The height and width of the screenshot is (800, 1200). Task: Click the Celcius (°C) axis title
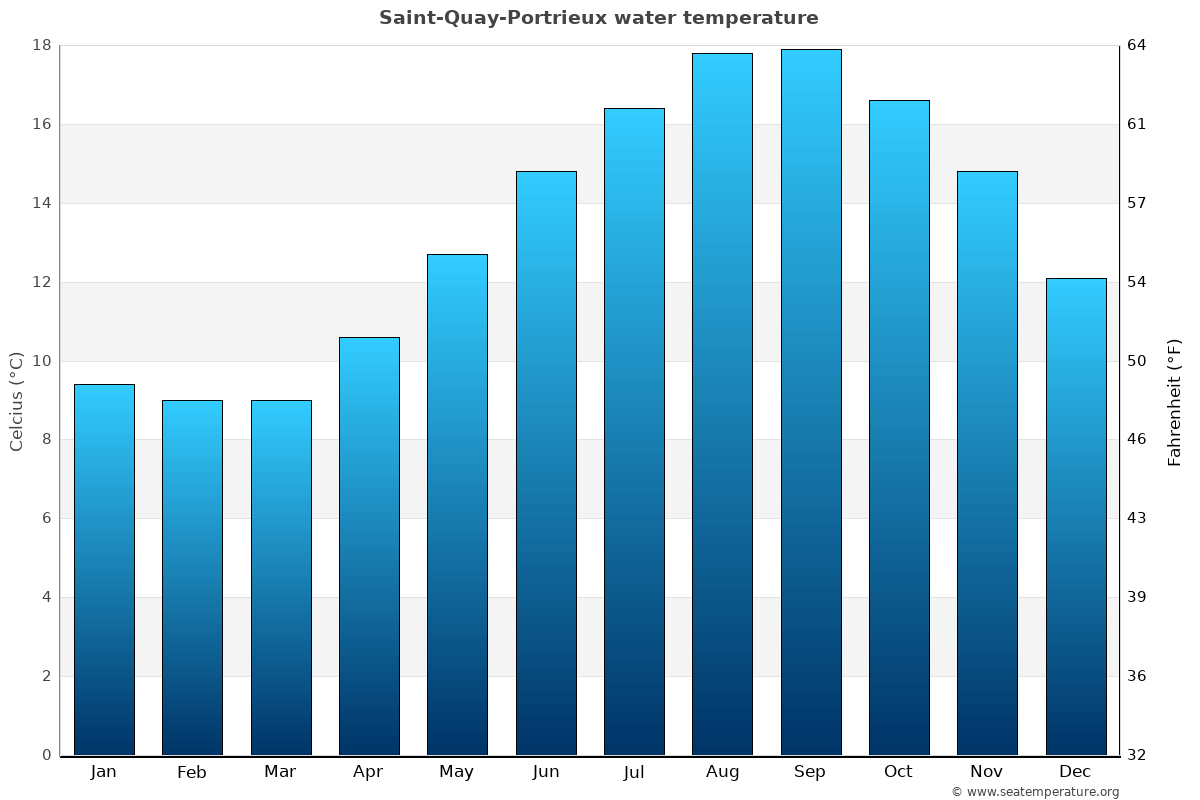pyautogui.click(x=16, y=401)
